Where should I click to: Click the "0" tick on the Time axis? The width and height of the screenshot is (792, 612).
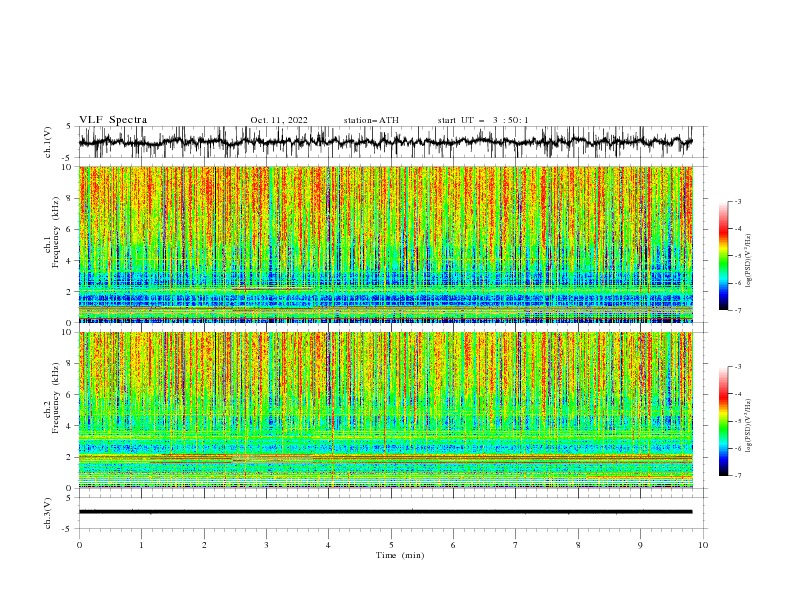(x=79, y=545)
